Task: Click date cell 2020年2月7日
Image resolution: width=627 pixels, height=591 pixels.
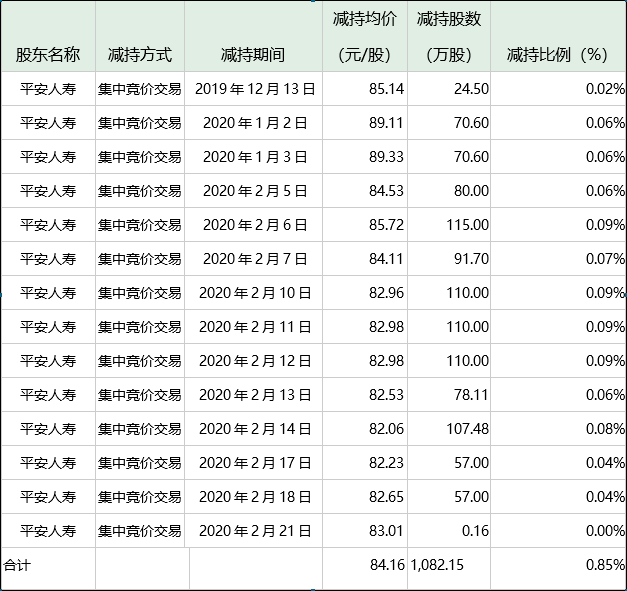Action: click(x=255, y=259)
